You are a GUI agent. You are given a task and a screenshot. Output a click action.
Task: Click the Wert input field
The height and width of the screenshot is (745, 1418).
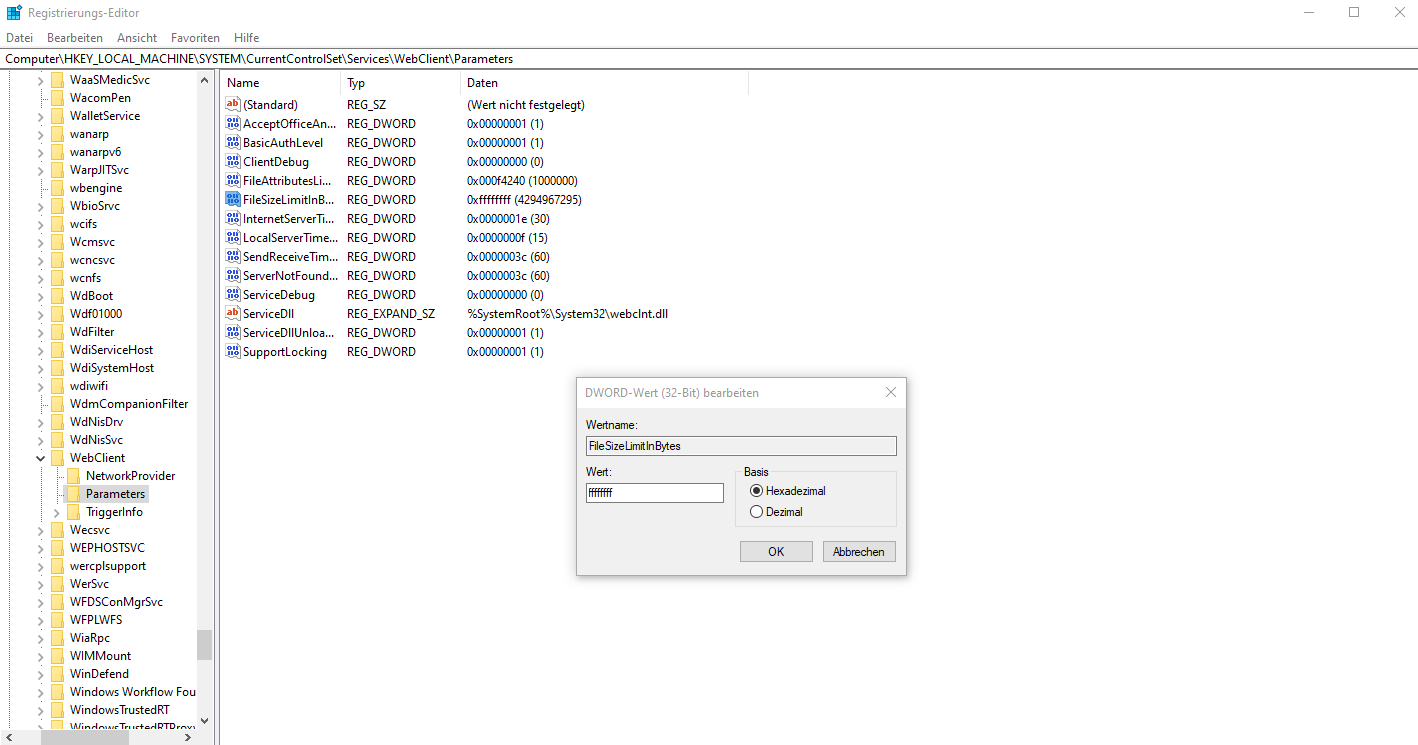pyautogui.click(x=654, y=493)
